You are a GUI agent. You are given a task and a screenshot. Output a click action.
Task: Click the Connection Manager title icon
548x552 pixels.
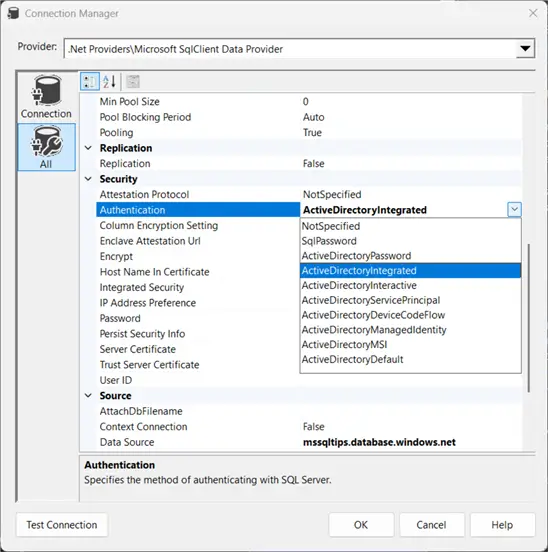[13, 13]
